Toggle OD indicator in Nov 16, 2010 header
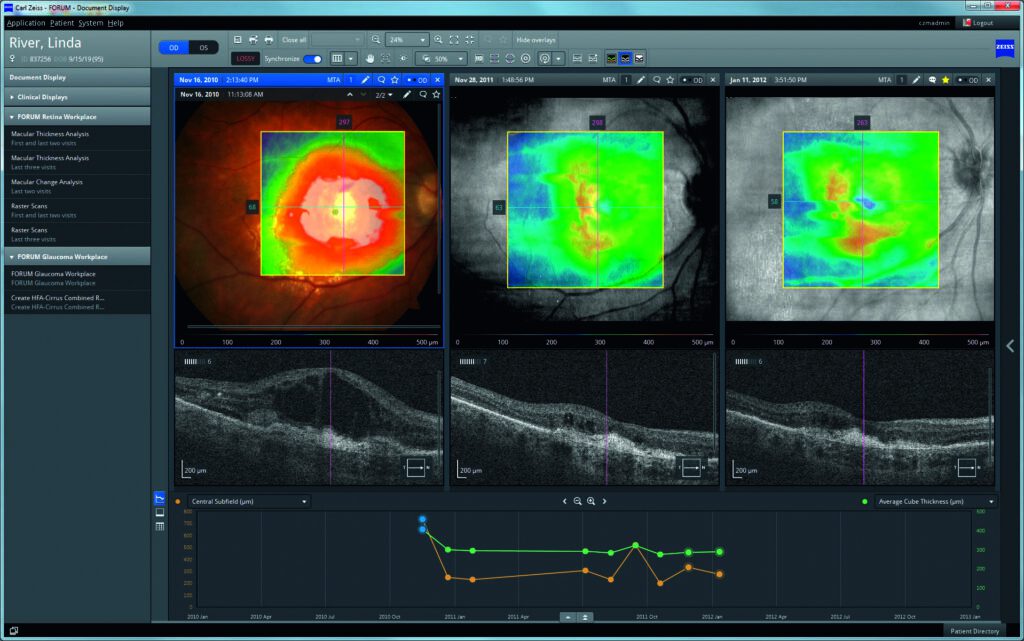 tap(418, 80)
